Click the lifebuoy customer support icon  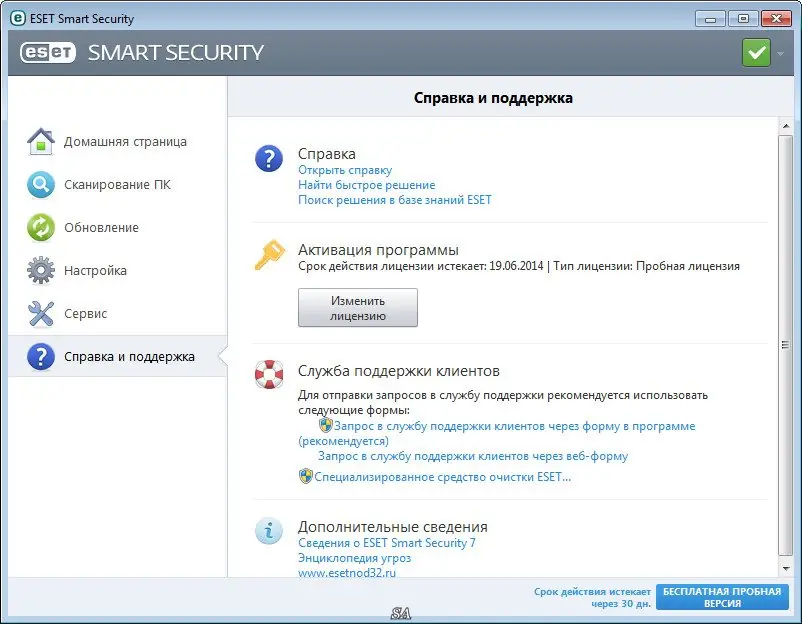tap(269, 374)
